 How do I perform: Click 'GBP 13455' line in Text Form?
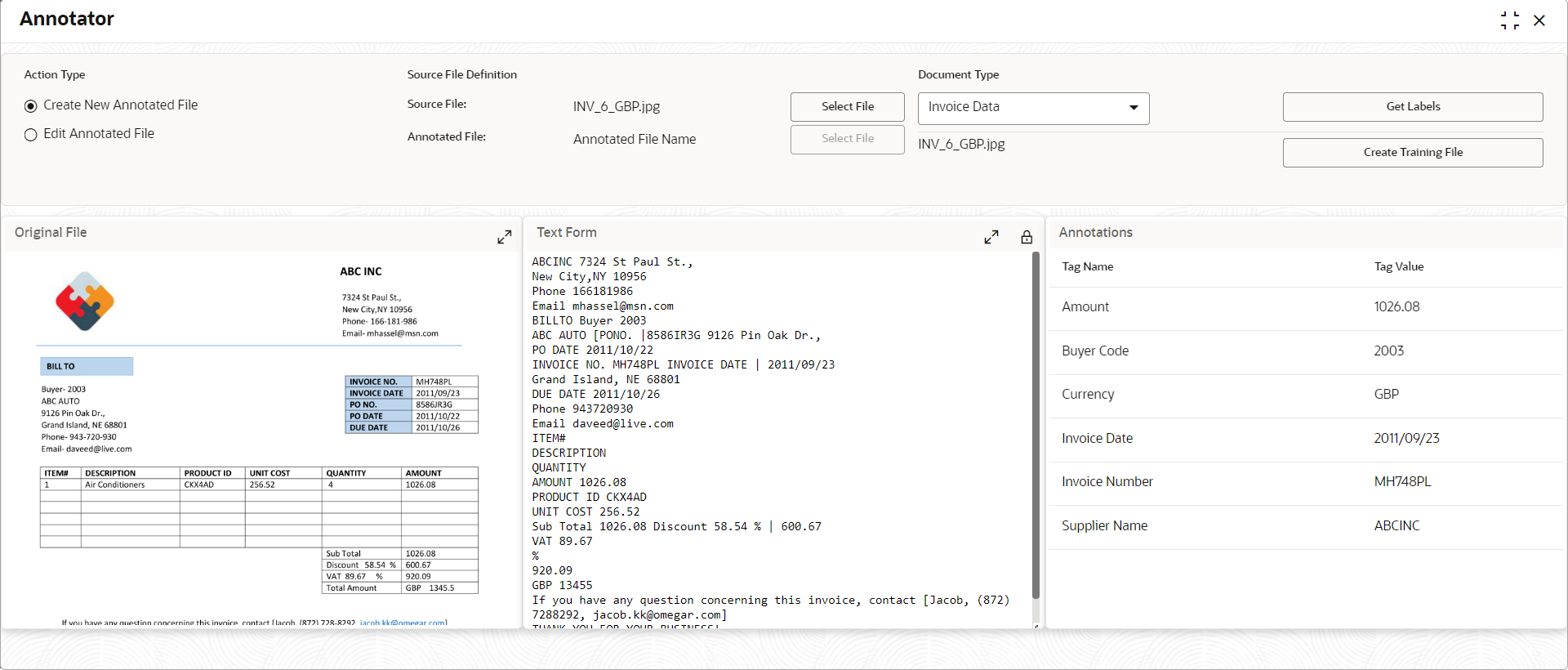[x=562, y=586]
